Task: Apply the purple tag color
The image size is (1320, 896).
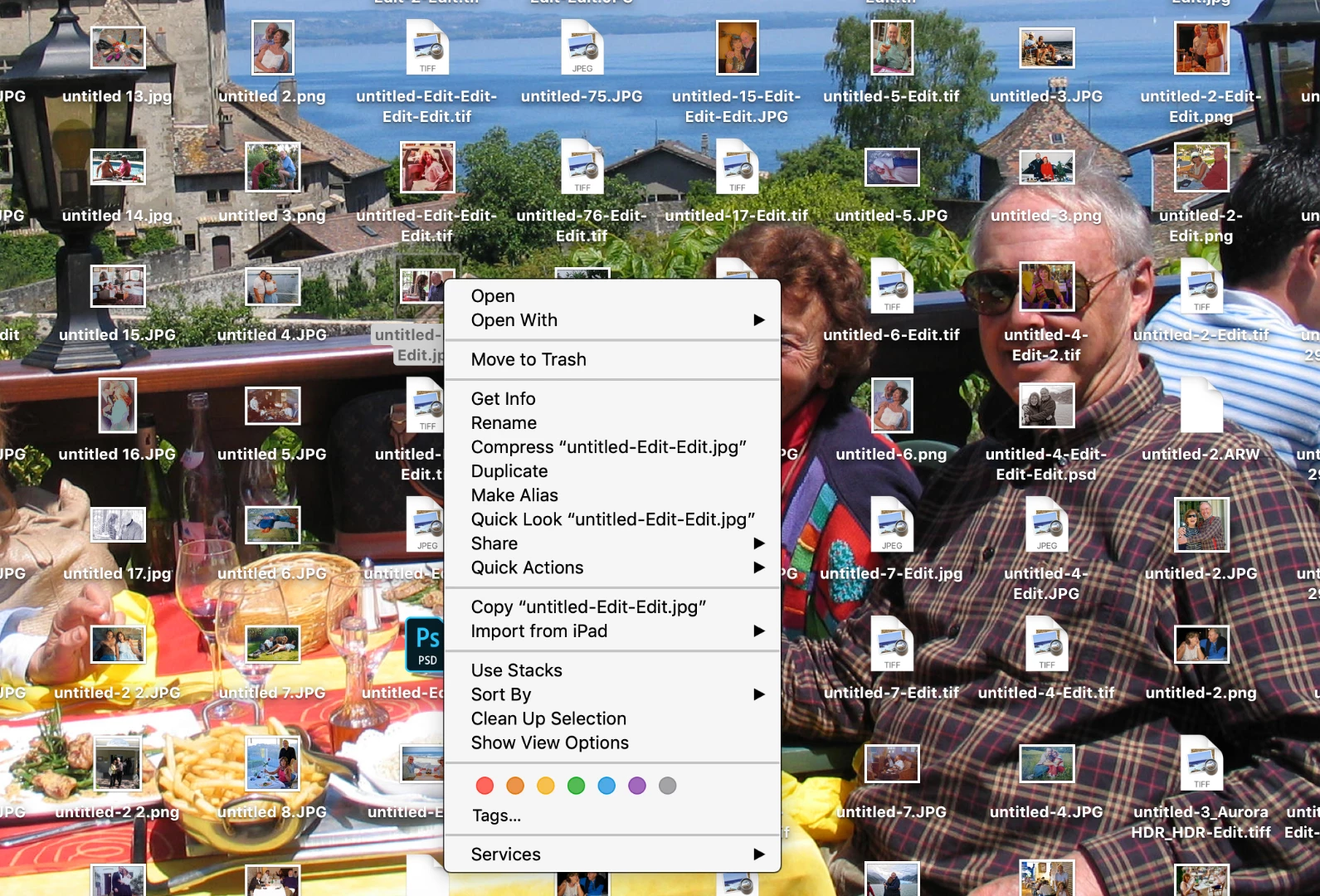Action: coord(637,786)
